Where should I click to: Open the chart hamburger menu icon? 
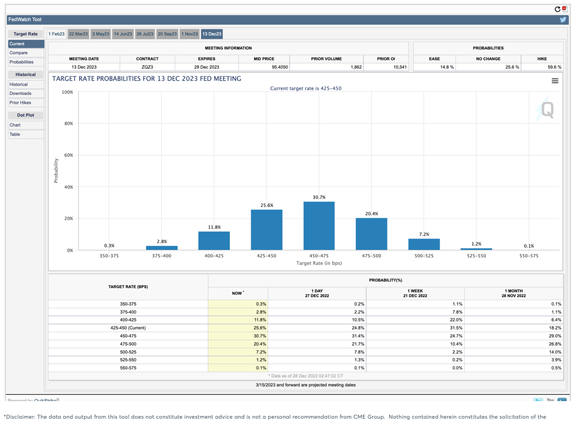(x=555, y=81)
